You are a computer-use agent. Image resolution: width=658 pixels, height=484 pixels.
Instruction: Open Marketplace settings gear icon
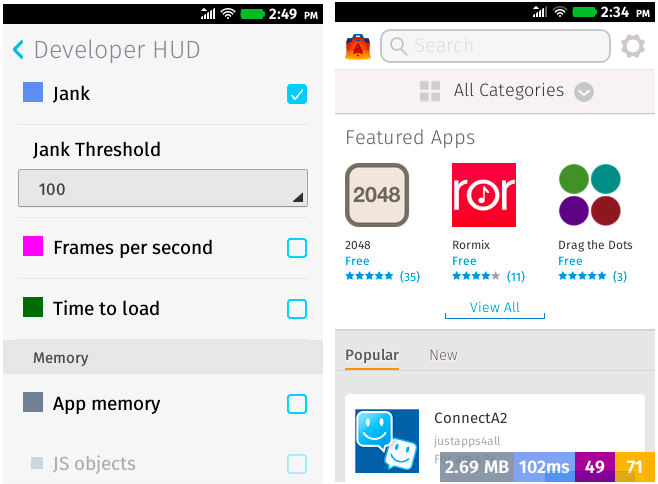[633, 46]
